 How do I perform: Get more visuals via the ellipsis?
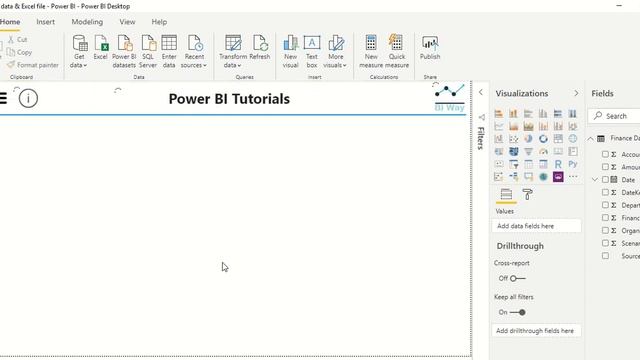click(x=573, y=177)
